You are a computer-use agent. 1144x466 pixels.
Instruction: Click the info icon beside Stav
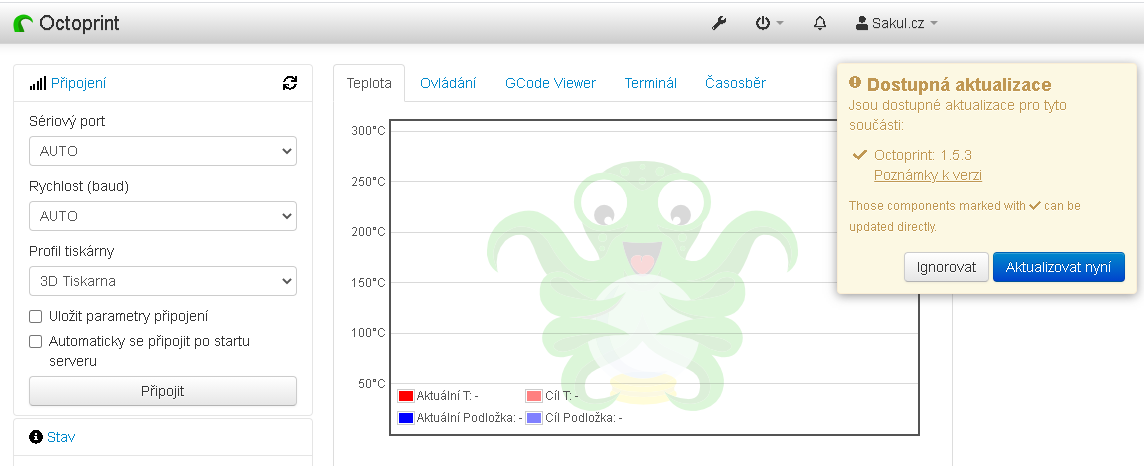point(36,437)
